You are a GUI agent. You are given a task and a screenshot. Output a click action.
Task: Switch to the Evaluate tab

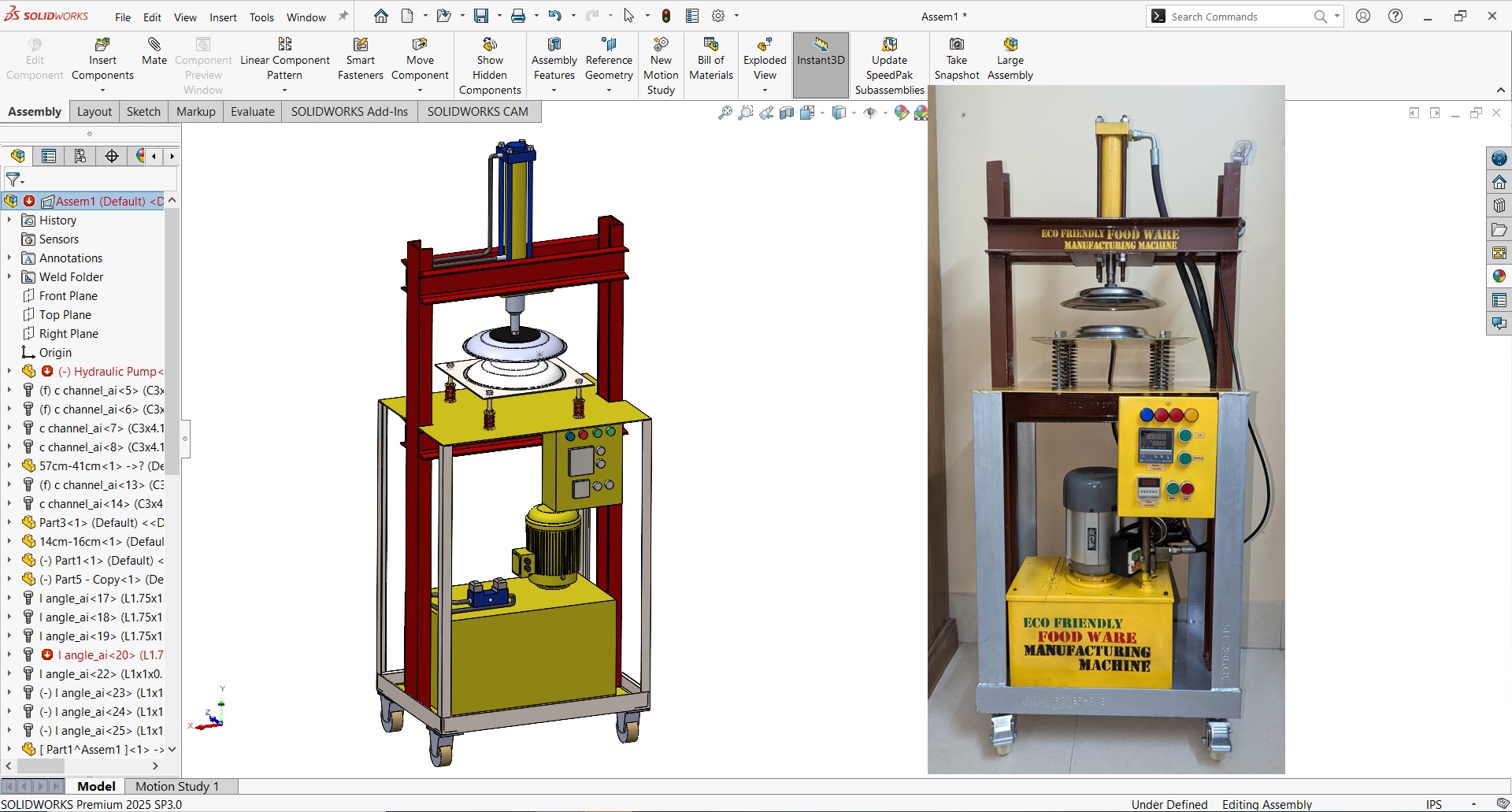pyautogui.click(x=253, y=112)
